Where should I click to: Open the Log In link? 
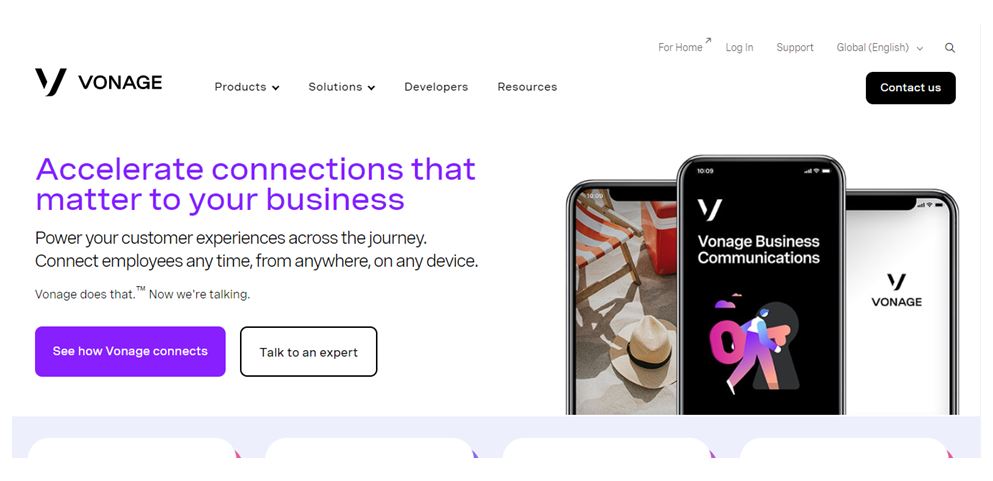(x=739, y=47)
